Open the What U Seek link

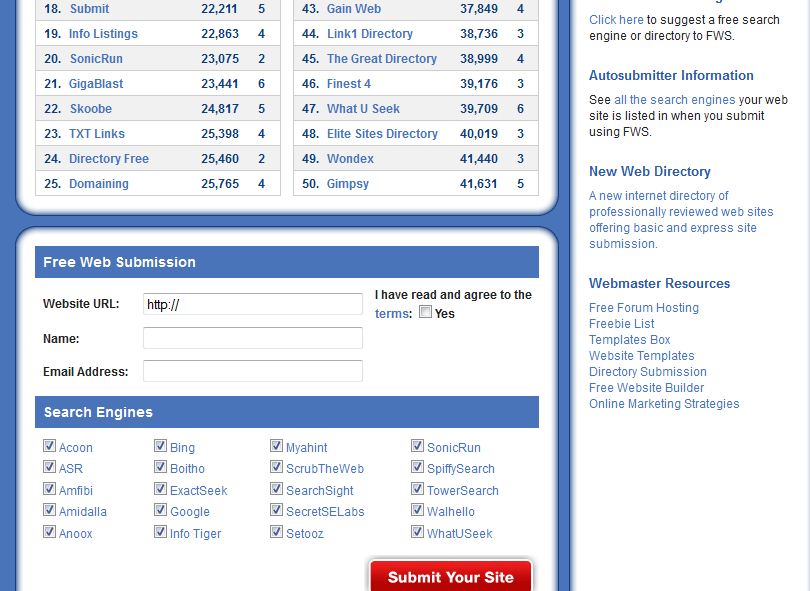pyautogui.click(x=363, y=108)
